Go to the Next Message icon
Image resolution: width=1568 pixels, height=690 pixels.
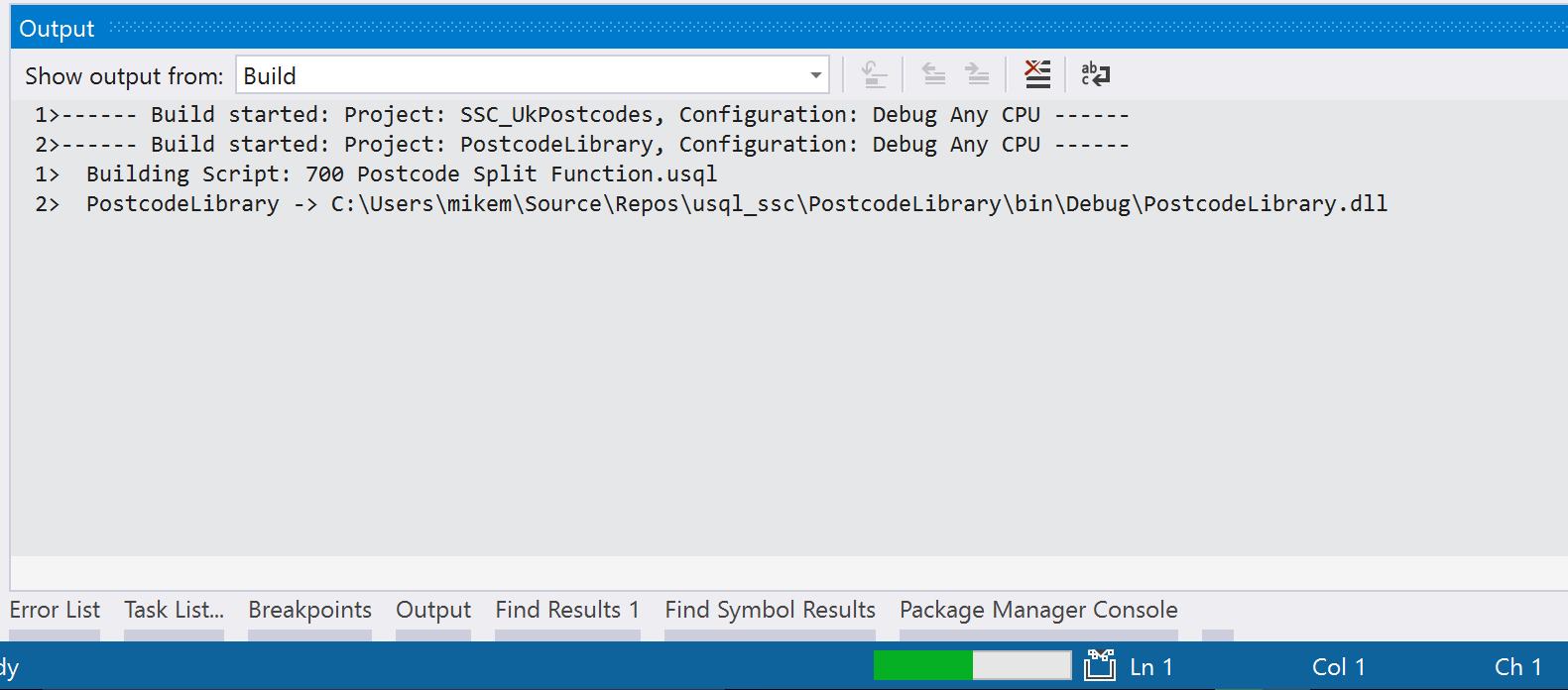(x=977, y=74)
